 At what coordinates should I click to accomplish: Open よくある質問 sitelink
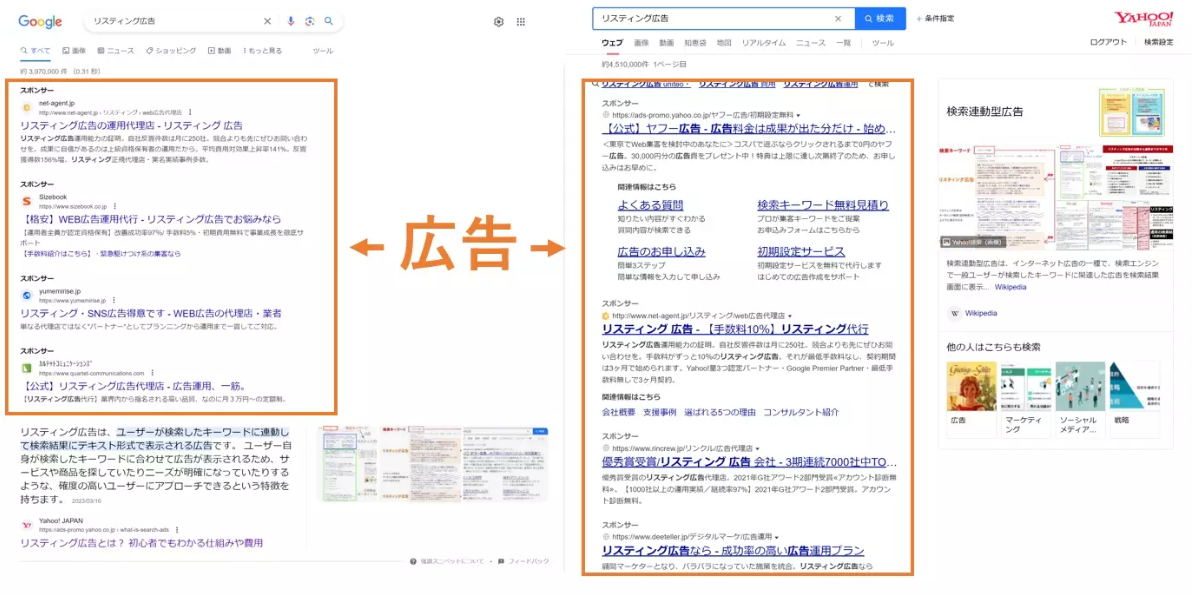click(x=650, y=205)
